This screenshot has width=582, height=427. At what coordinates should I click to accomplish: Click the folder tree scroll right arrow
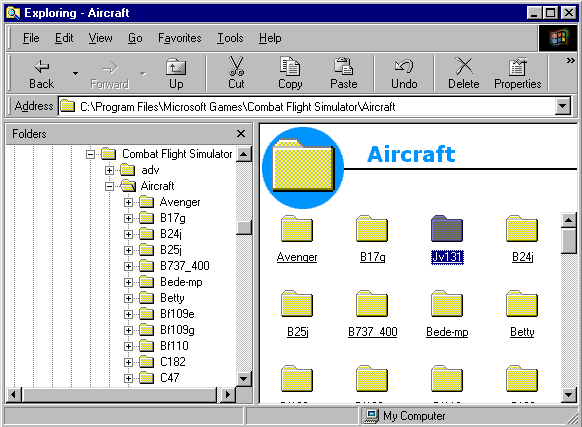point(228,394)
